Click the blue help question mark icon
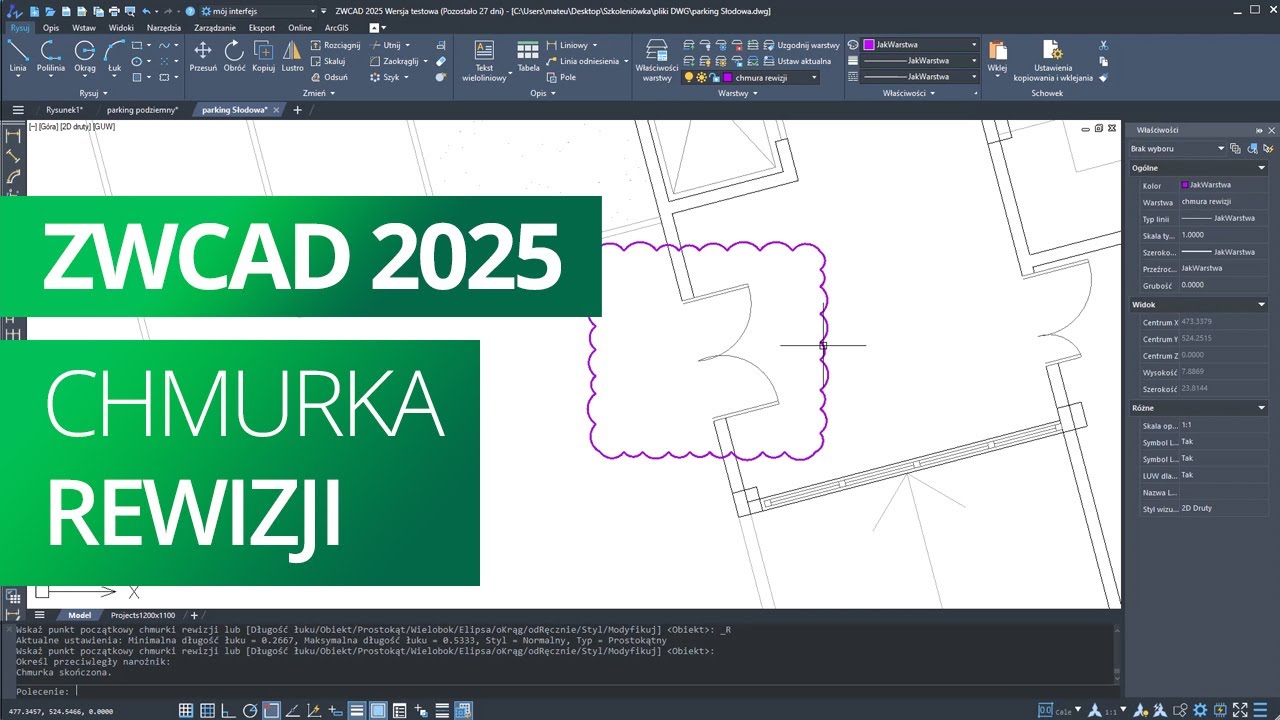The height and width of the screenshot is (720, 1280). coord(190,10)
